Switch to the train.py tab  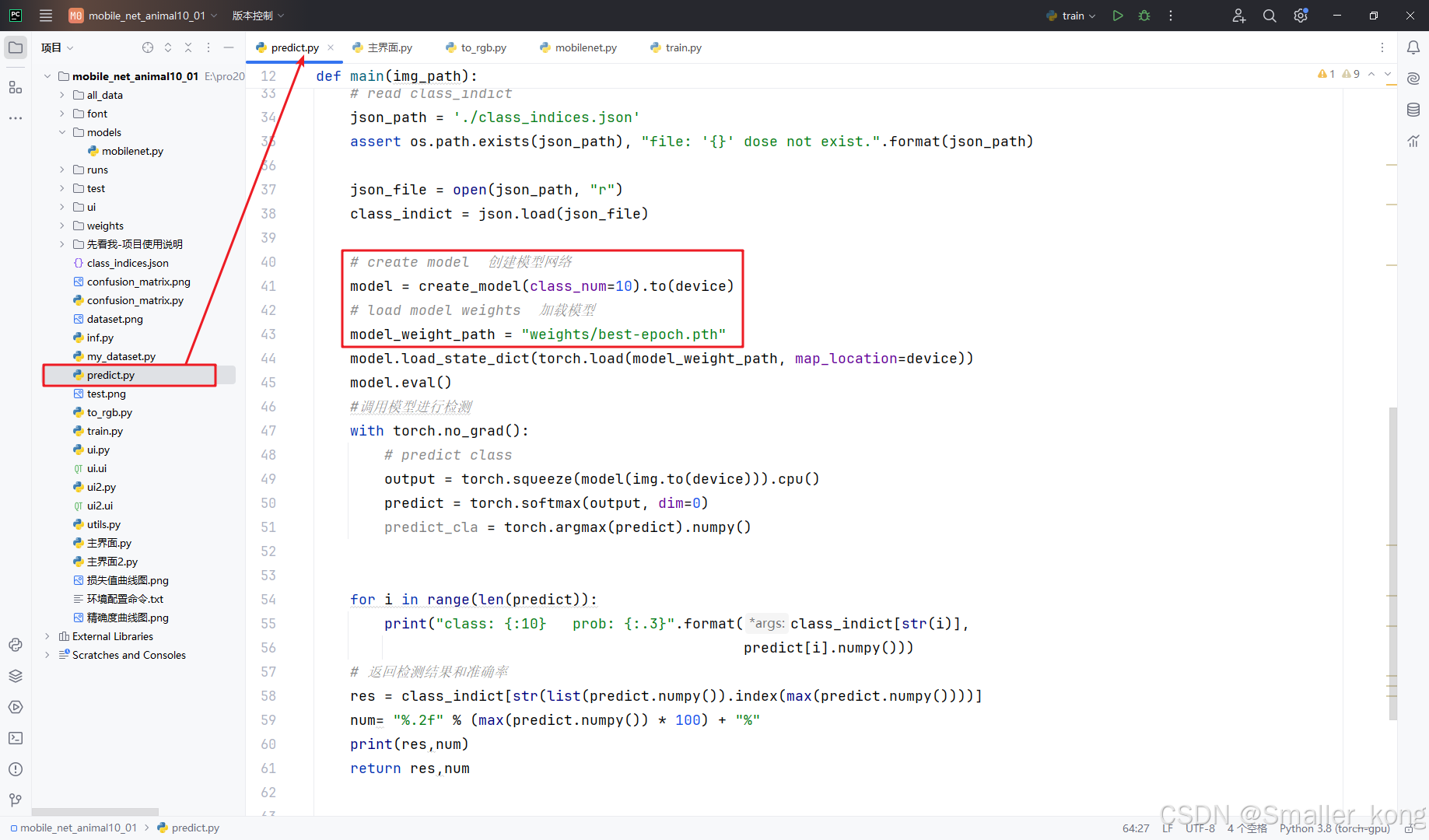pos(676,47)
